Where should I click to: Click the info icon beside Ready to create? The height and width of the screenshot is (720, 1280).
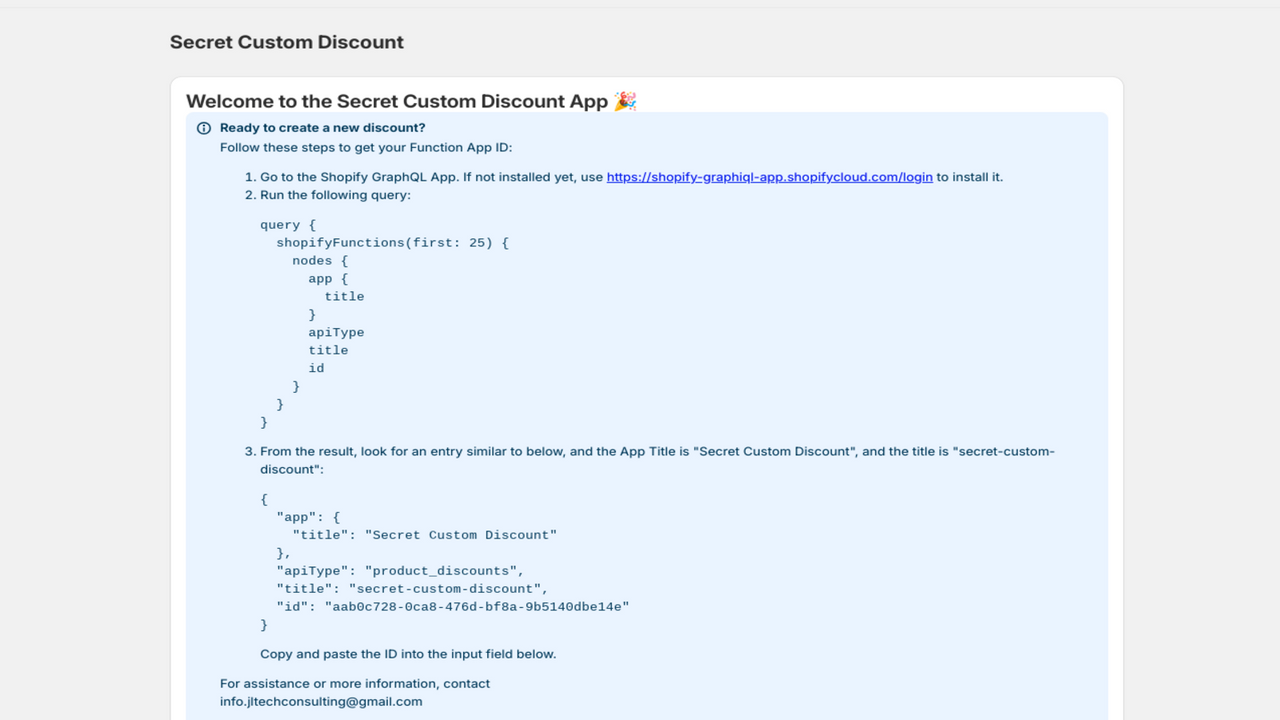(x=204, y=128)
